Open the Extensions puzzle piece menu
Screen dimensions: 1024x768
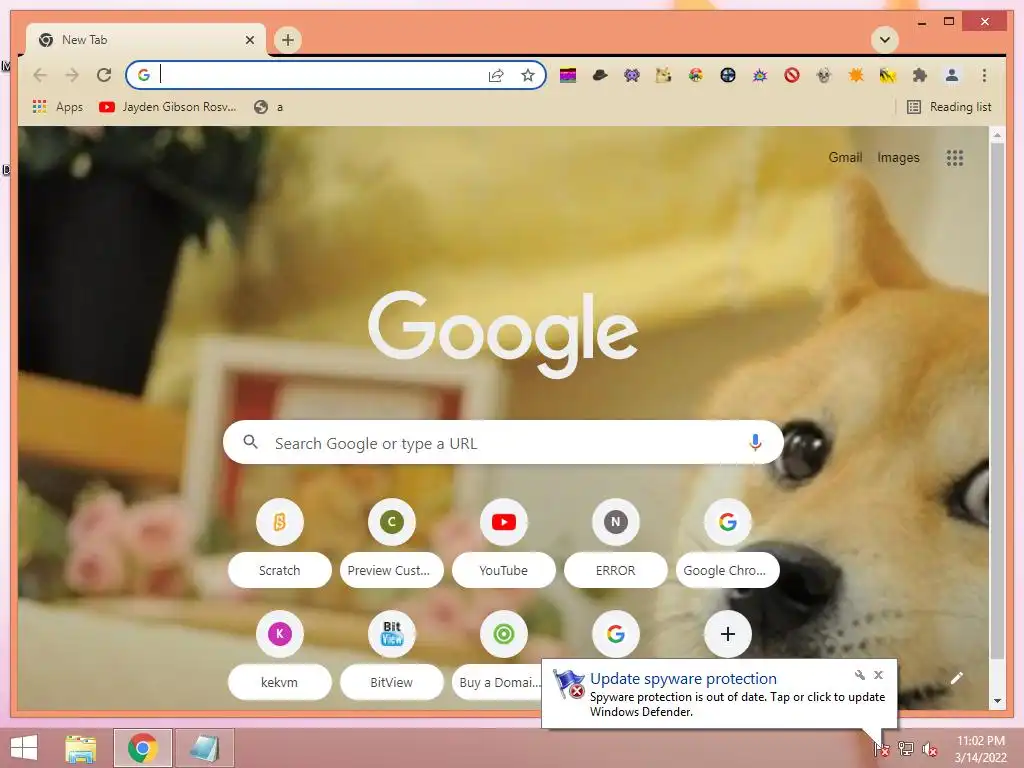pyautogui.click(x=920, y=76)
